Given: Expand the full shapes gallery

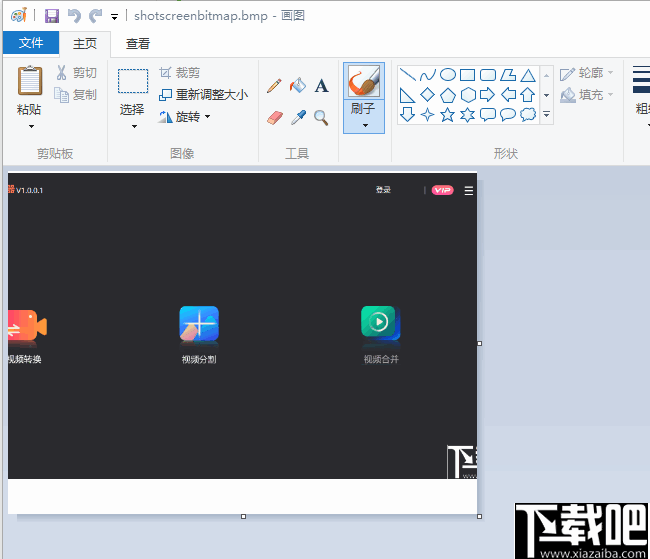Looking at the screenshot, I should [546, 114].
